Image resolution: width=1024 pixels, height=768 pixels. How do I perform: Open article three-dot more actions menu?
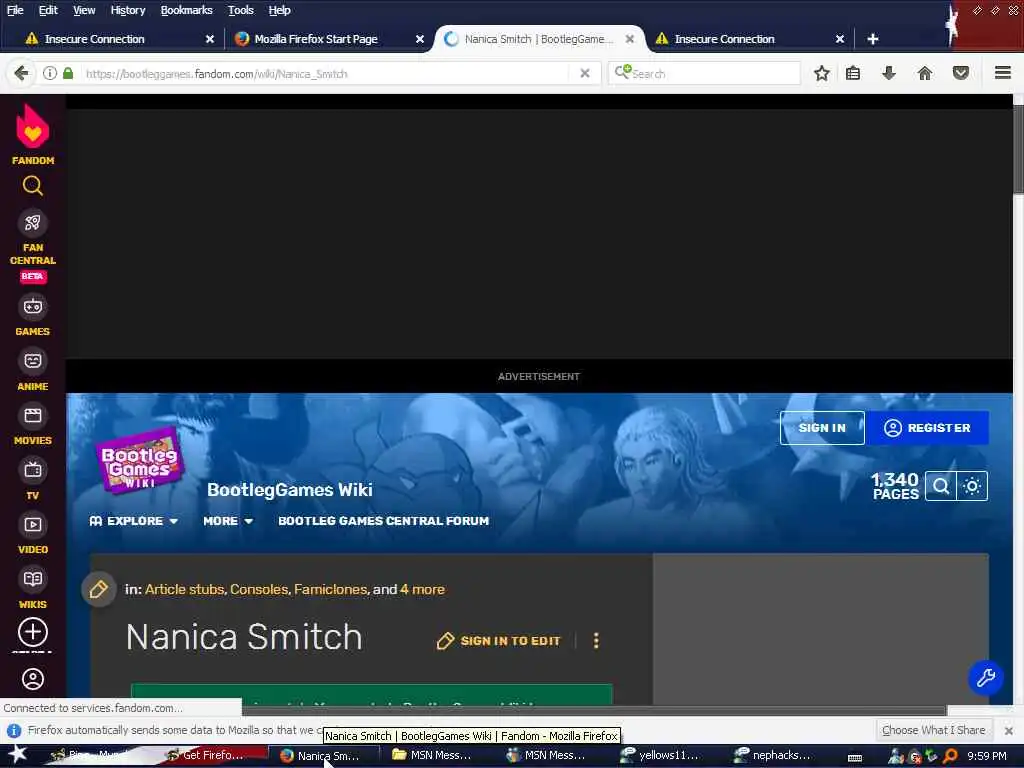pyautogui.click(x=596, y=641)
